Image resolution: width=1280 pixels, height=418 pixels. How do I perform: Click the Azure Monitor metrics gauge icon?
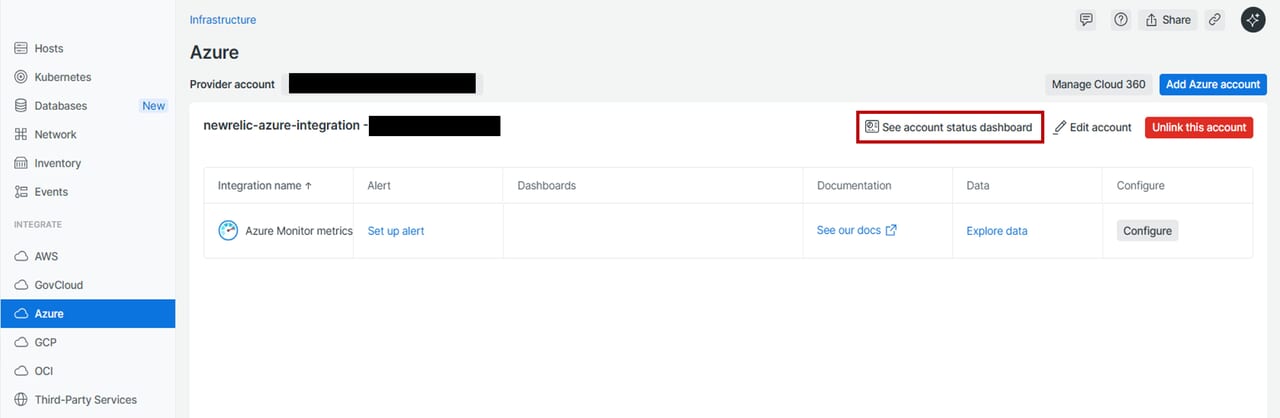tap(229, 231)
